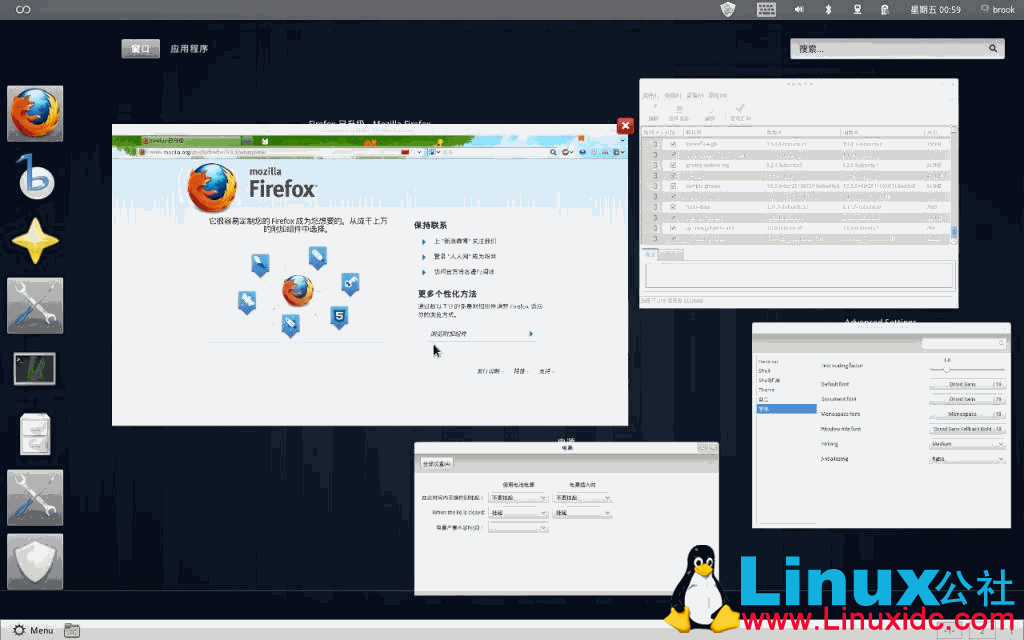Viewport: 1024px width, 640px height.
Task: Launch Firefox from the left dock
Action: pos(35,113)
